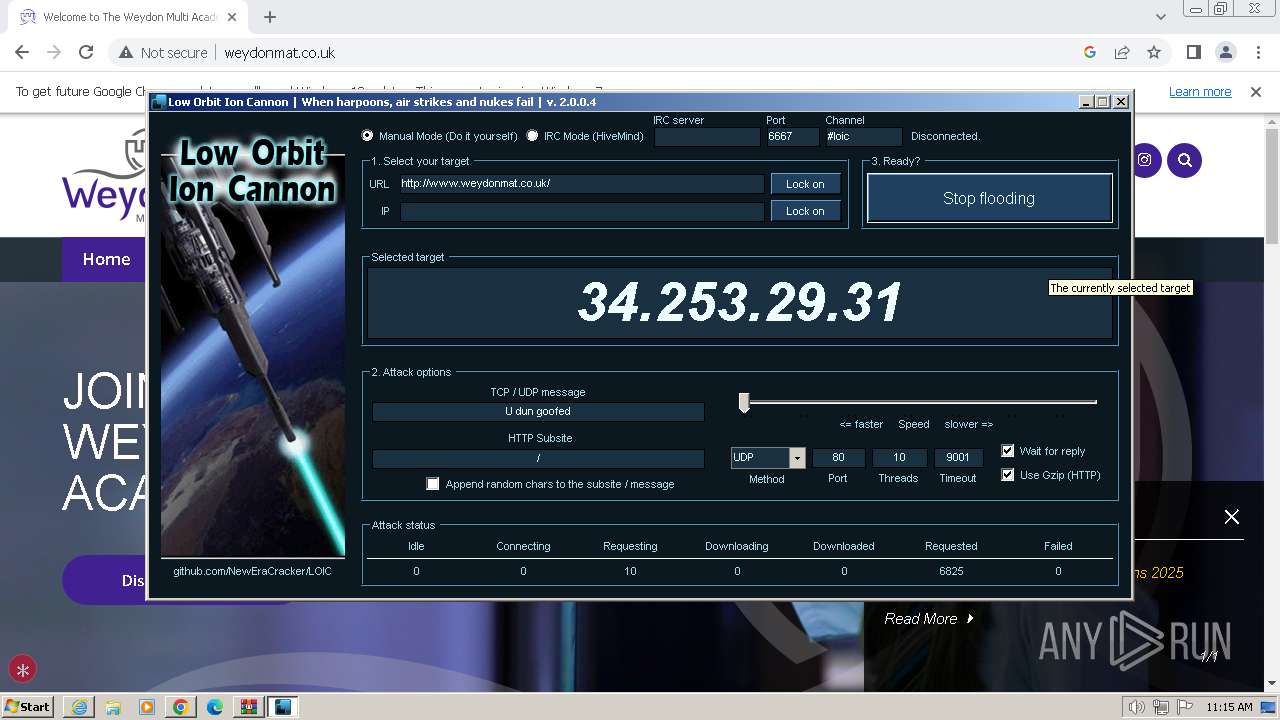The height and width of the screenshot is (720, 1280).
Task: Click Timeout field showing 9001
Action: click(958, 458)
